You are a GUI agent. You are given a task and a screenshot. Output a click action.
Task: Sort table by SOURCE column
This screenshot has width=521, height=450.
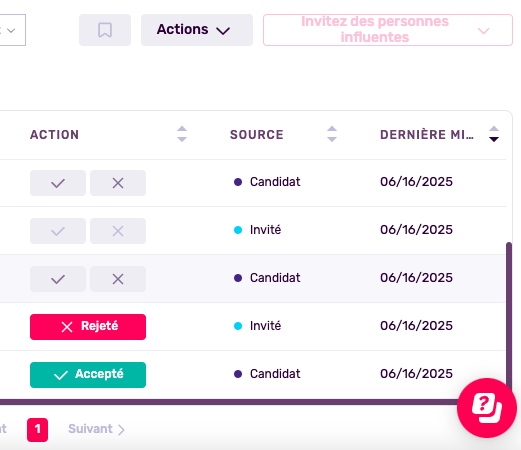pos(332,134)
